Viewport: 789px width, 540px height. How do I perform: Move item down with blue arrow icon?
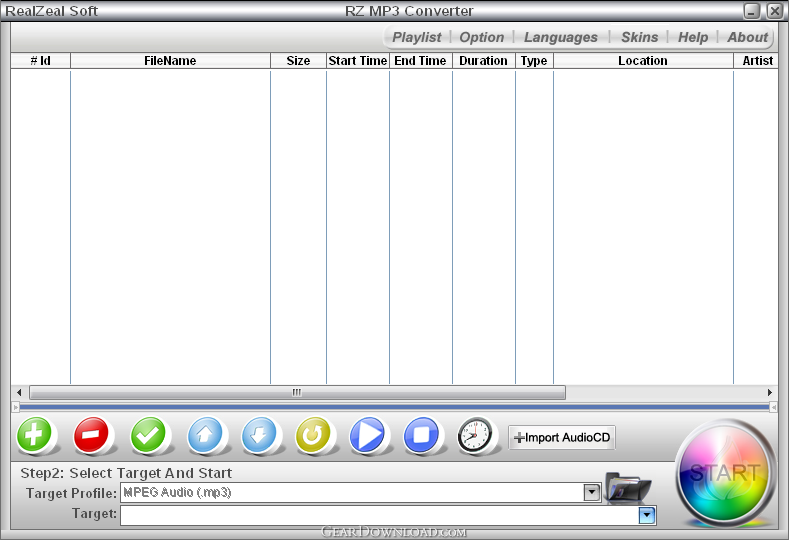coord(260,436)
